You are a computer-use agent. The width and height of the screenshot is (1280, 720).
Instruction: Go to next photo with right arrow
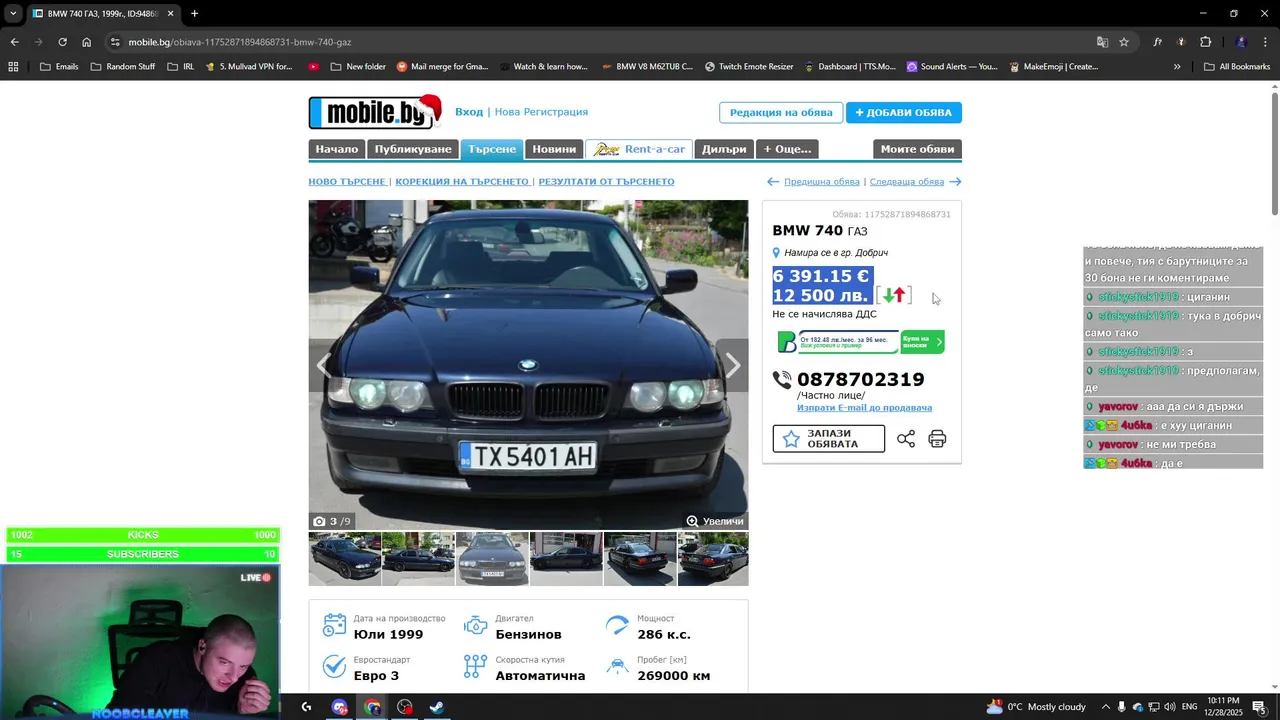click(x=732, y=365)
